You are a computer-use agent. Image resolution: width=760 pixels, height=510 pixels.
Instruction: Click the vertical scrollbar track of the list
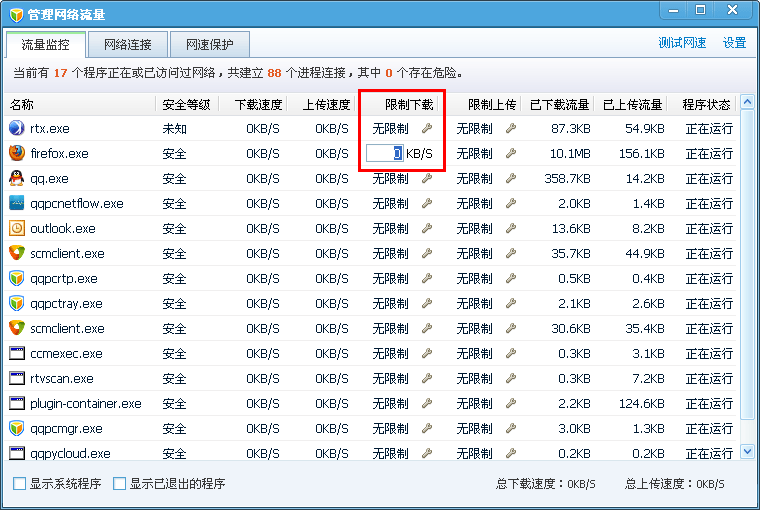[x=747, y=277]
